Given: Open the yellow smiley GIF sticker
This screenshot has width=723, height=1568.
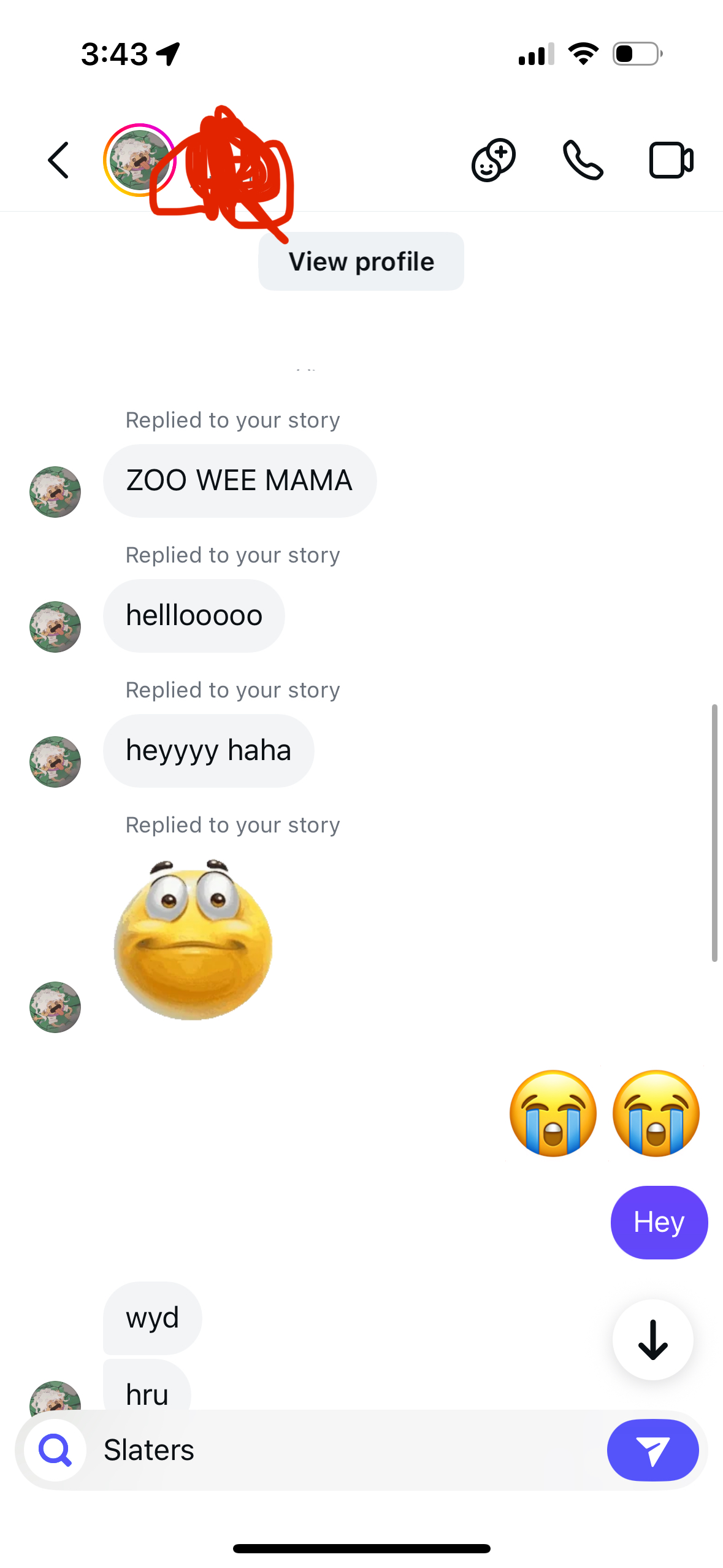Looking at the screenshot, I should 193,940.
